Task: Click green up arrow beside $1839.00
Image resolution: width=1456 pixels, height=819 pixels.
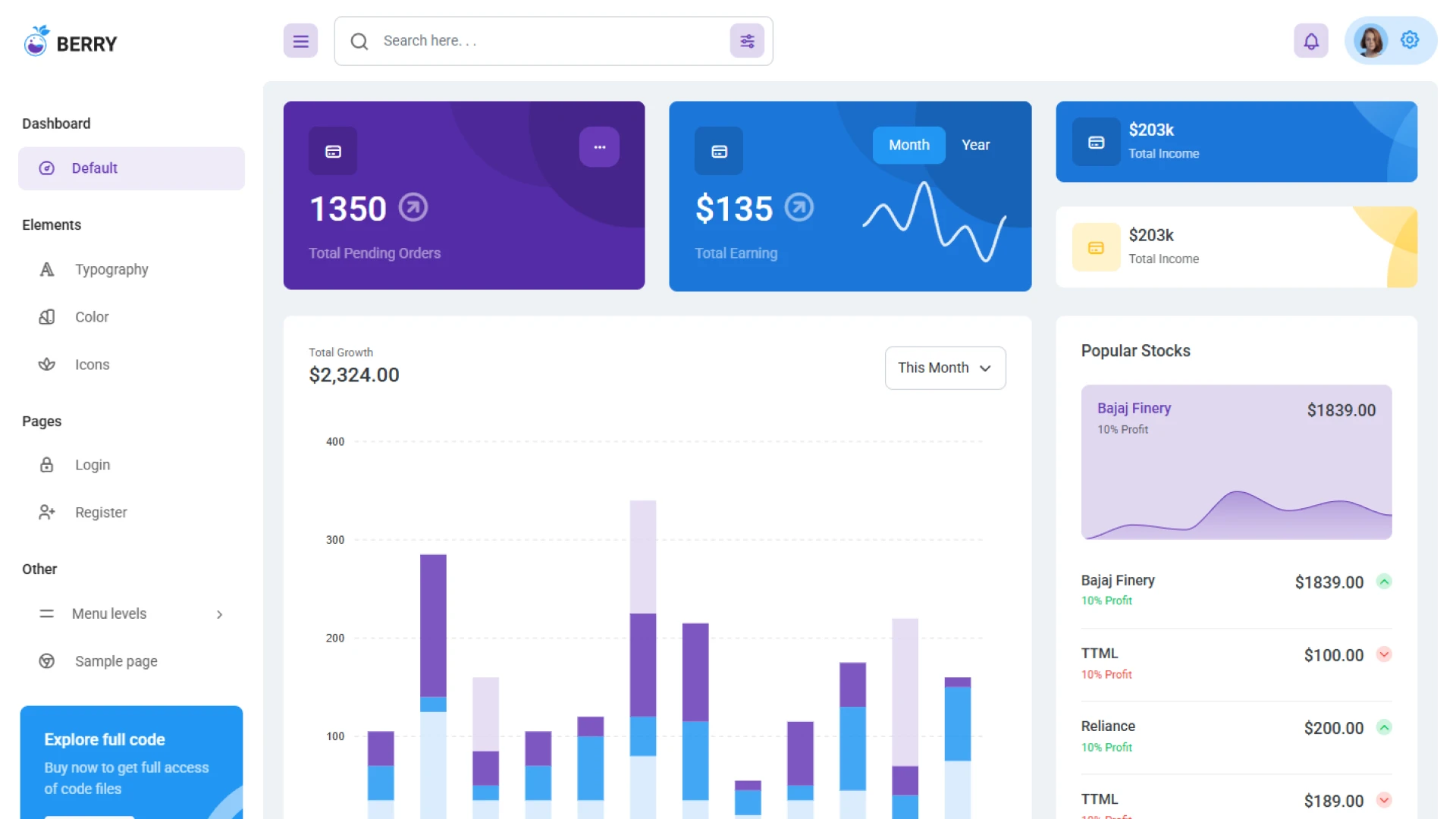Action: pos(1384,582)
